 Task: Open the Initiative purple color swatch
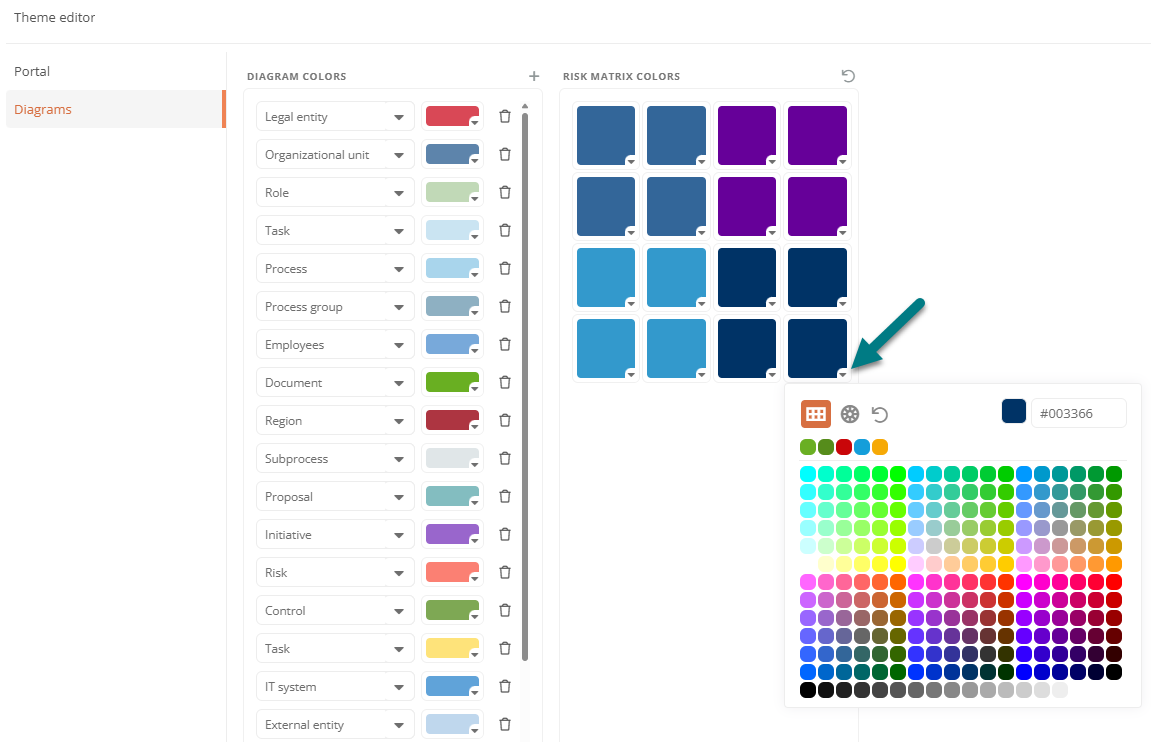click(x=452, y=534)
